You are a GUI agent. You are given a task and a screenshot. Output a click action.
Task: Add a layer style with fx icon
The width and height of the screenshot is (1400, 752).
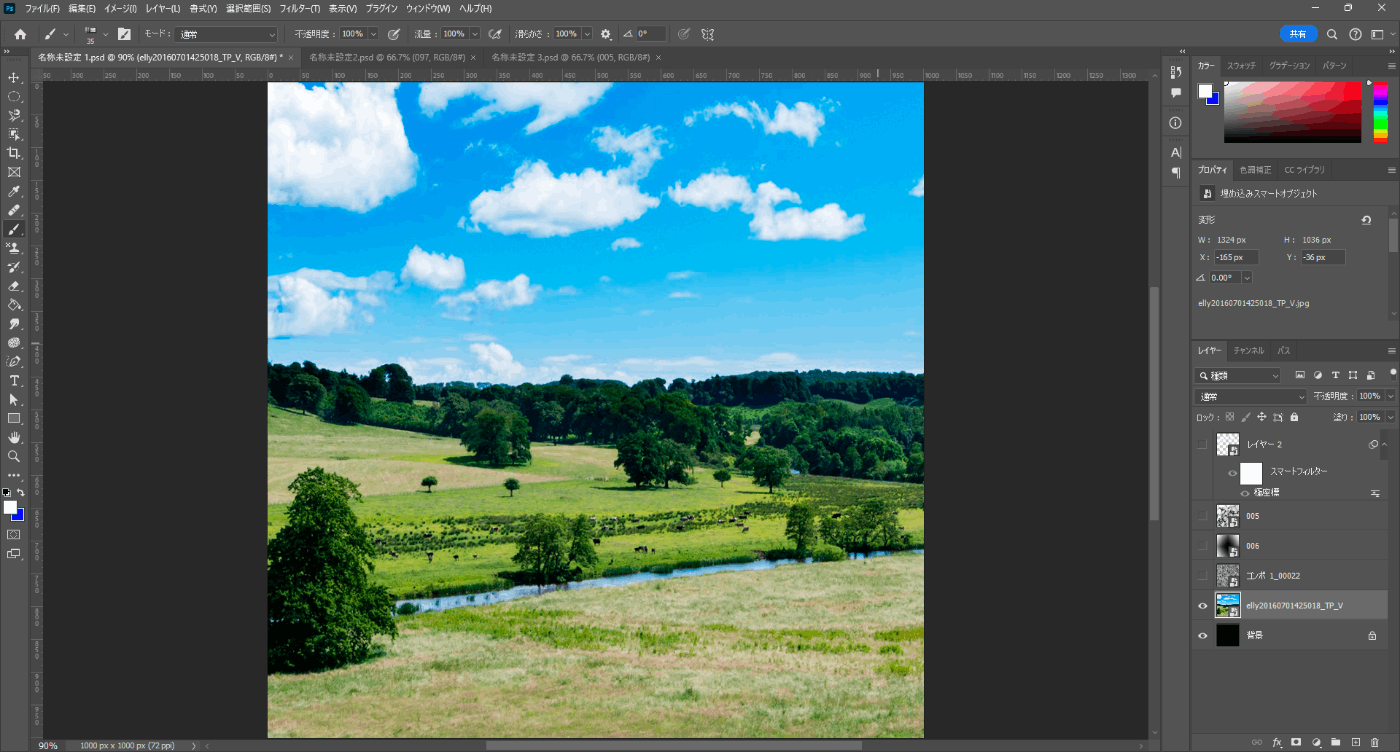[1277, 742]
